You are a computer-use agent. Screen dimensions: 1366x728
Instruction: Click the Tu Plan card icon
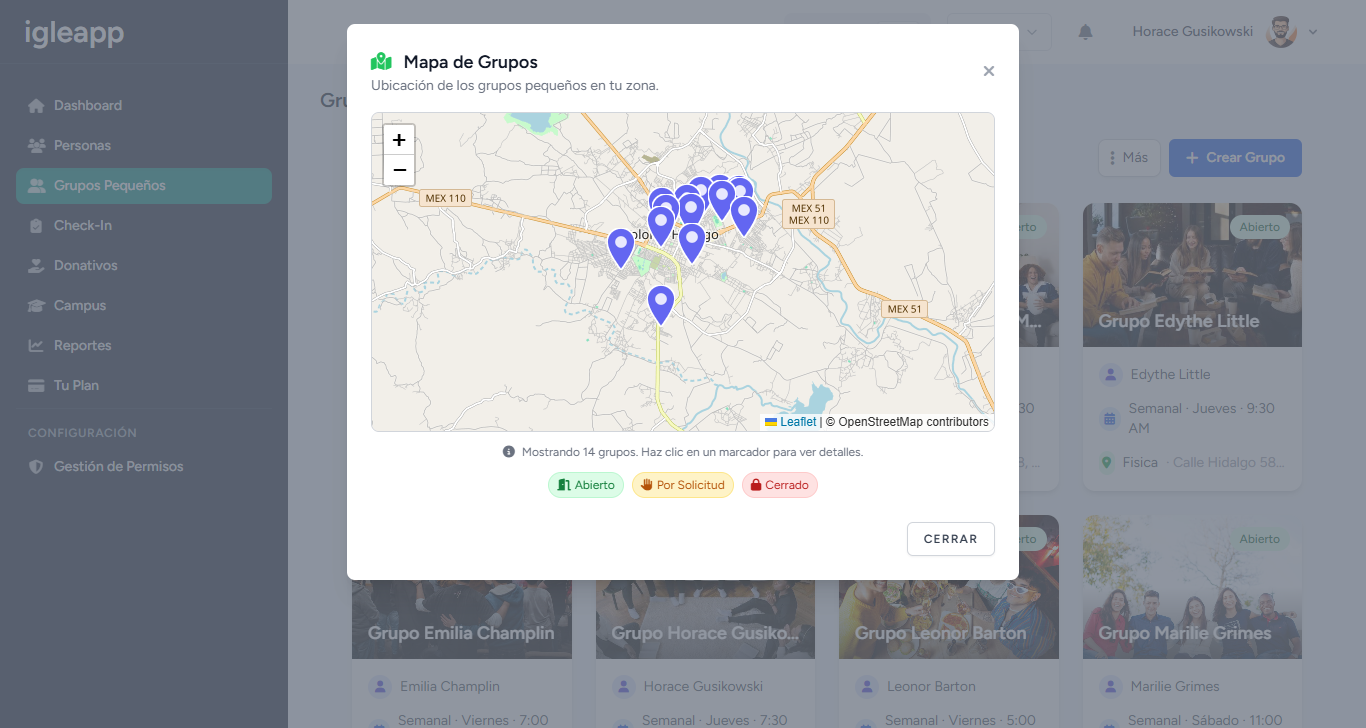(36, 385)
